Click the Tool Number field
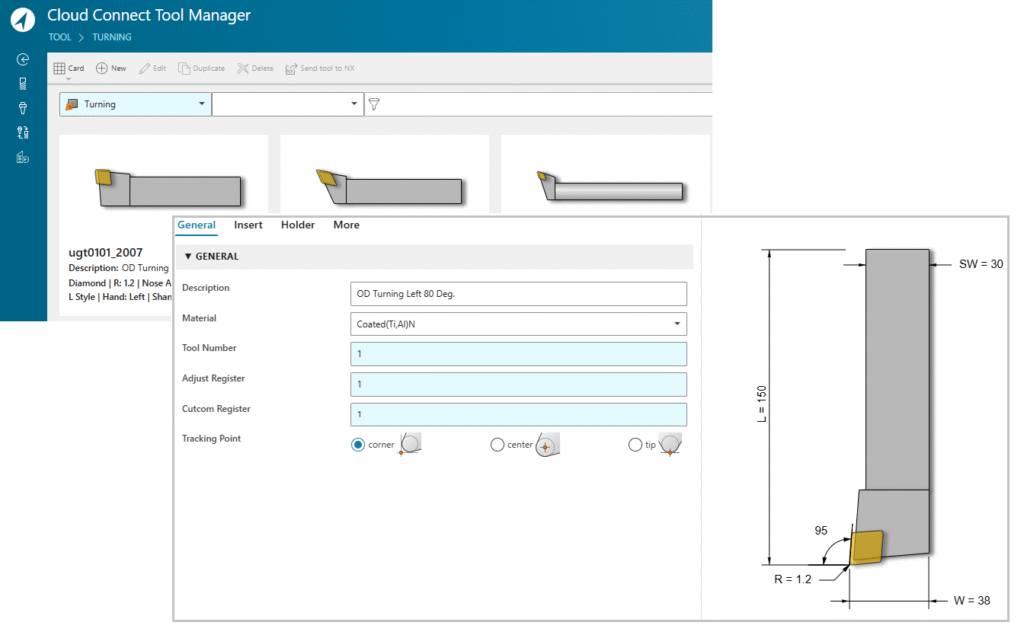The height and width of the screenshot is (635, 1024). 519,354
